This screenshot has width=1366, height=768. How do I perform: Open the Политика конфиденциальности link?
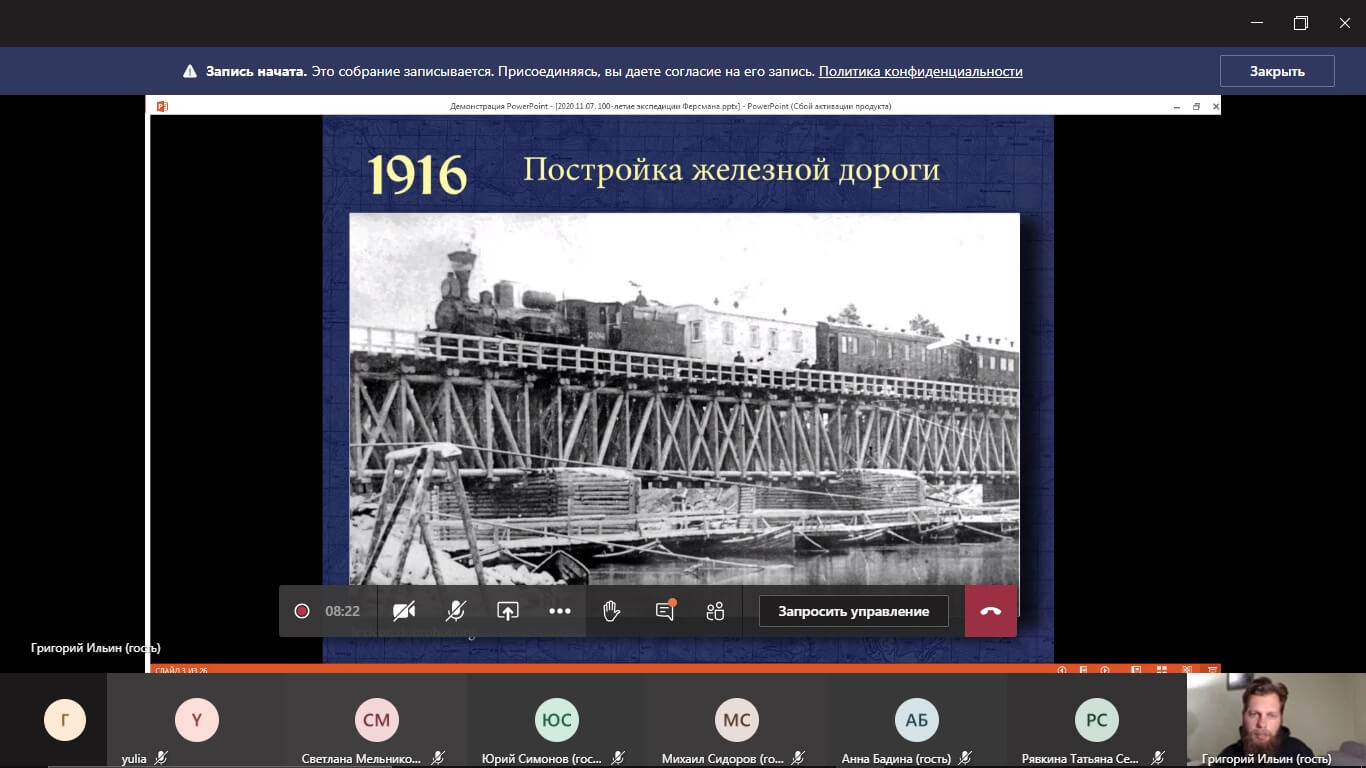[x=920, y=71]
